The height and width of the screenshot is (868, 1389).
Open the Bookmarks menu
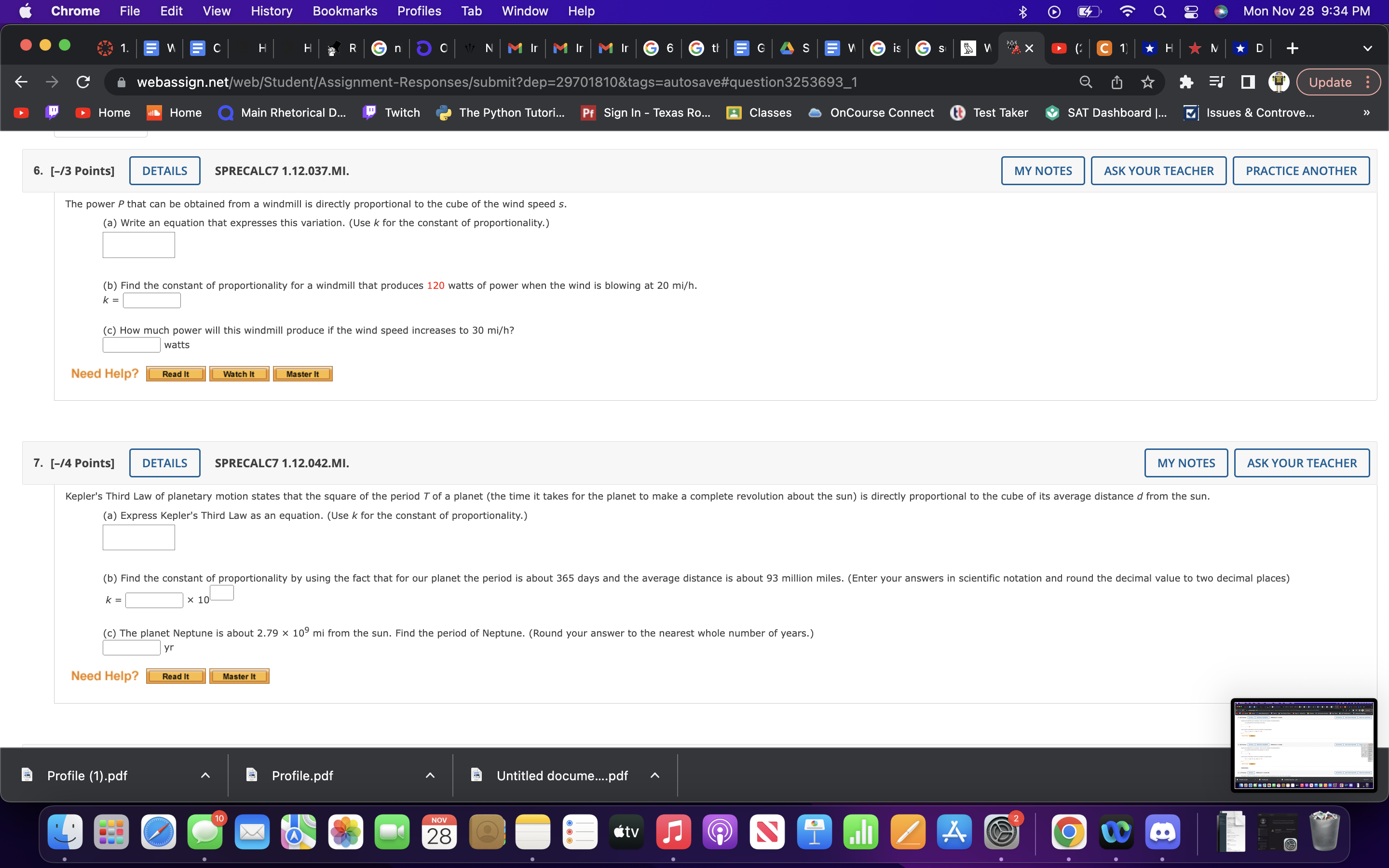pos(344,11)
